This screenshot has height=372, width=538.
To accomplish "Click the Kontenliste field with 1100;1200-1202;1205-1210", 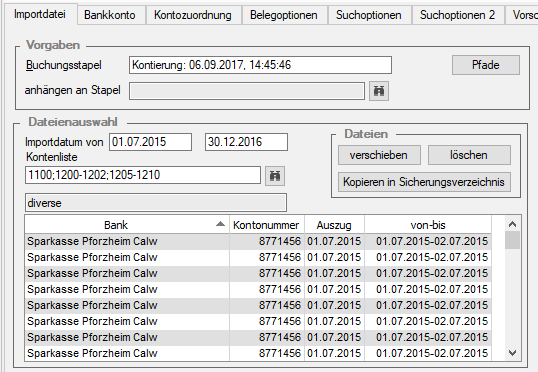I will coord(143,175).
